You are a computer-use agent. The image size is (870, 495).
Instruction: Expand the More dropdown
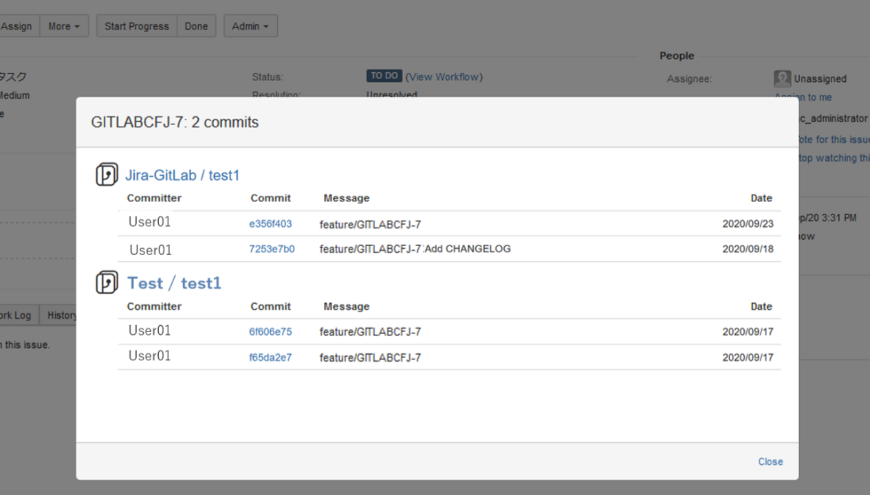tap(64, 26)
